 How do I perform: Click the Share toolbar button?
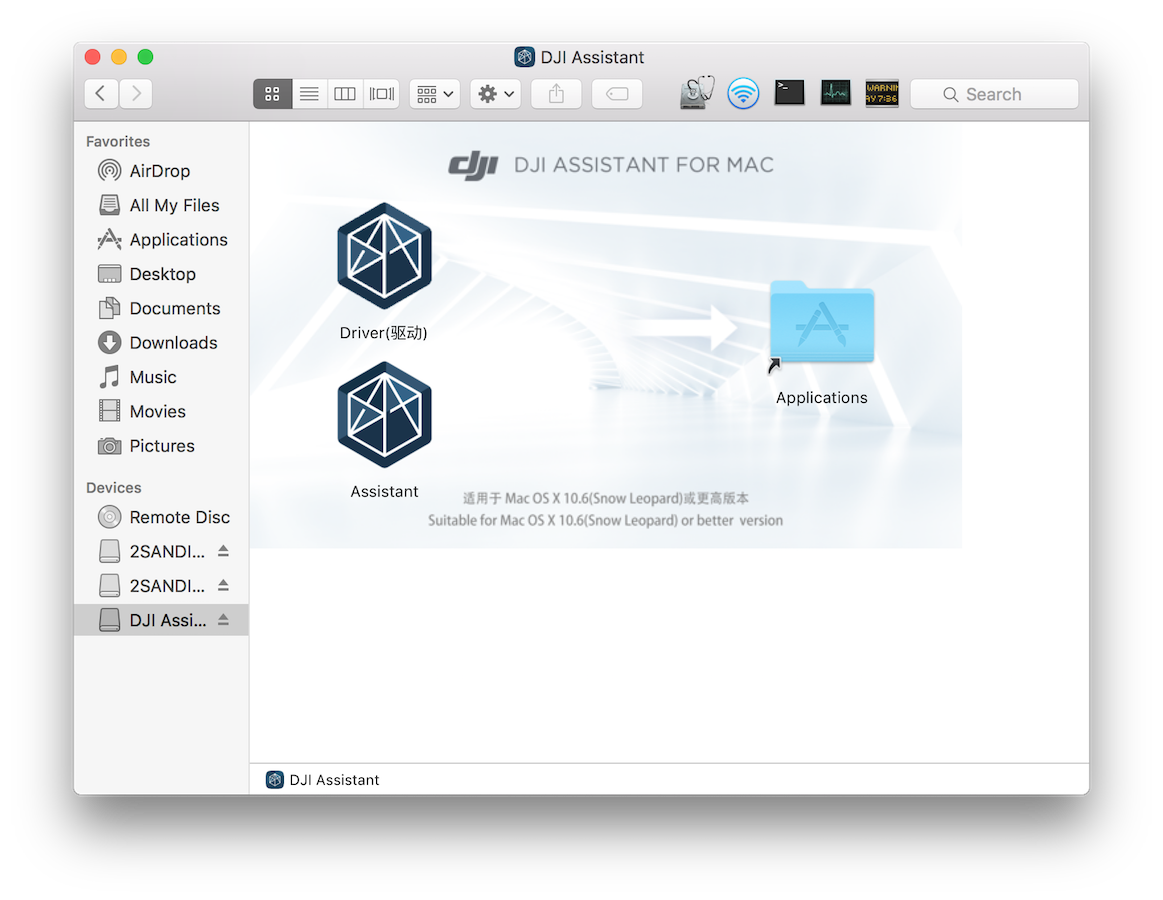click(556, 93)
